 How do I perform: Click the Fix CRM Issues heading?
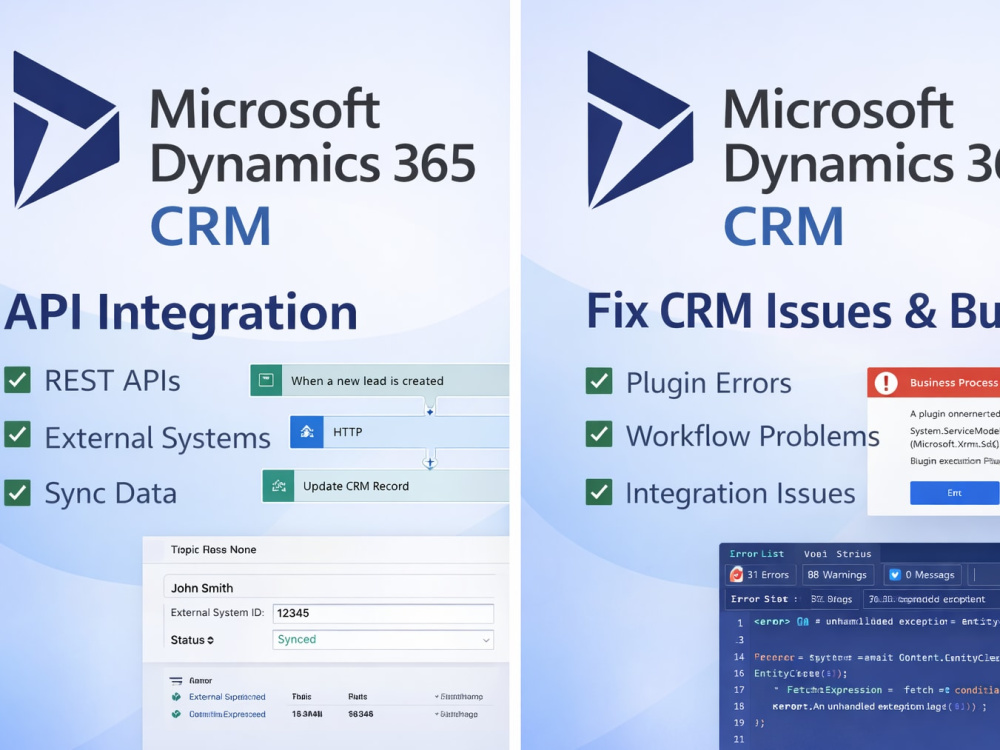point(793,311)
